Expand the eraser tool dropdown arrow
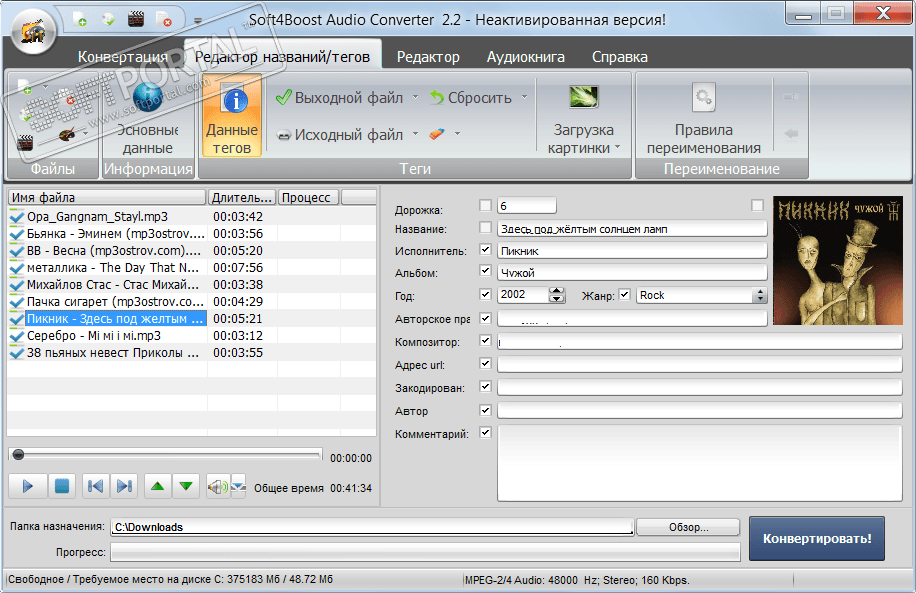 457,134
